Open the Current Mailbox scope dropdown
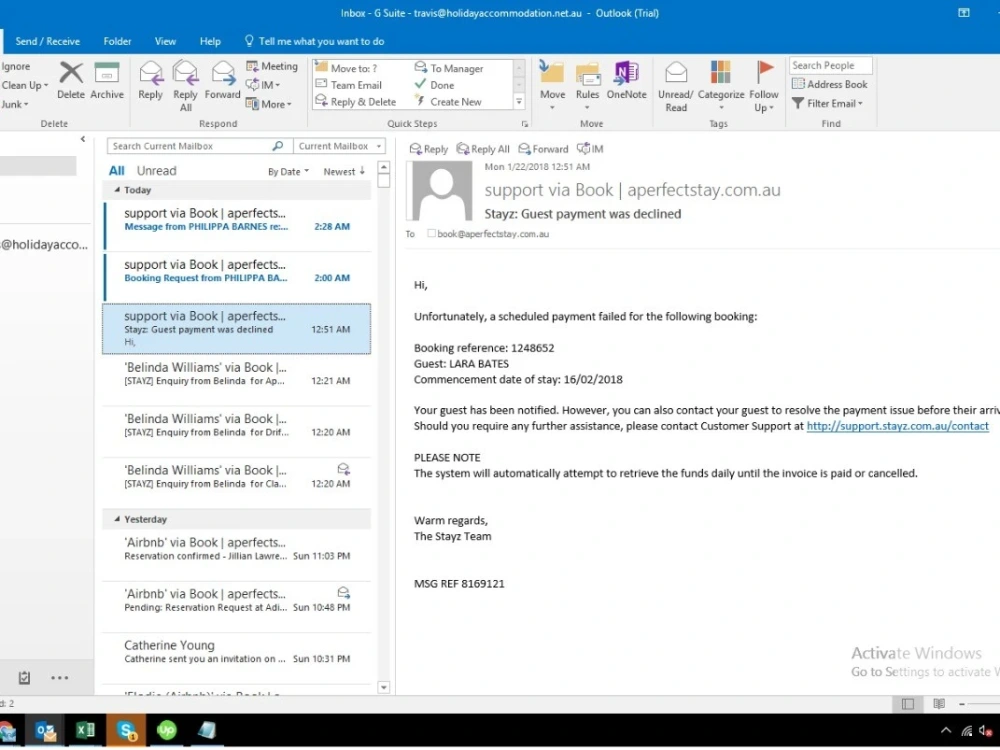1000x750 pixels. [339, 146]
